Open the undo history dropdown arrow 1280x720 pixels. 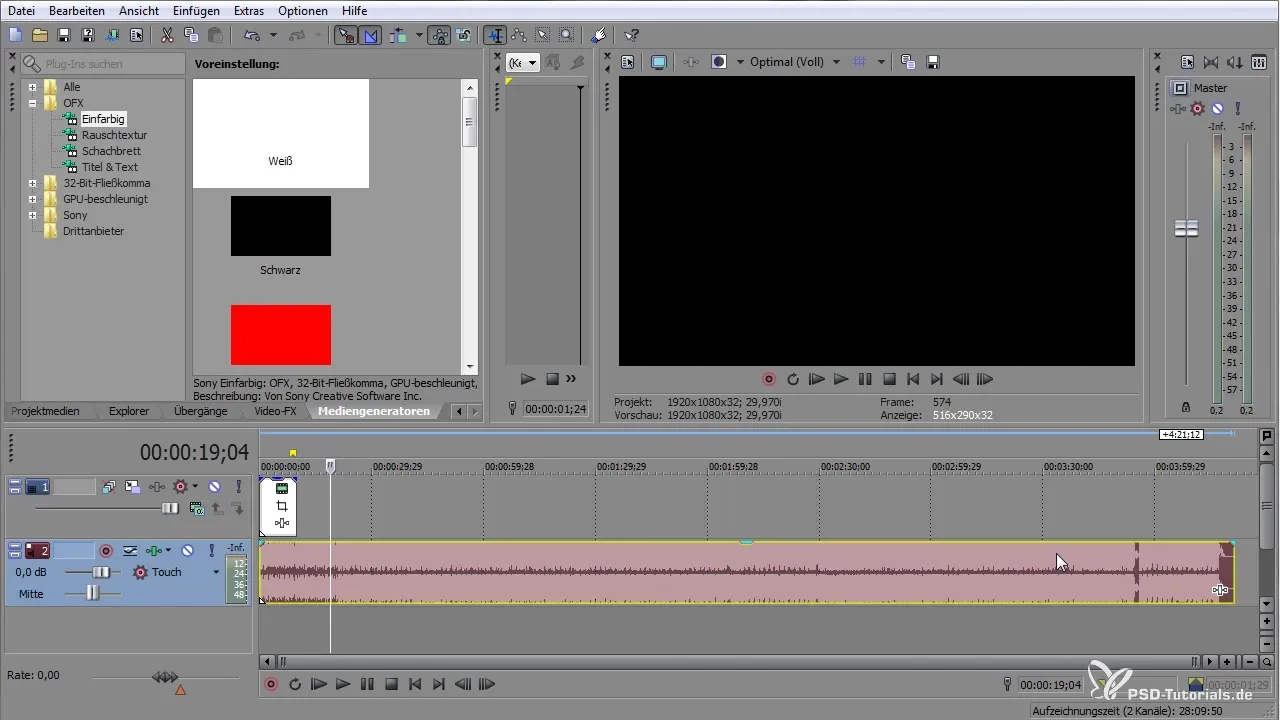[x=272, y=35]
